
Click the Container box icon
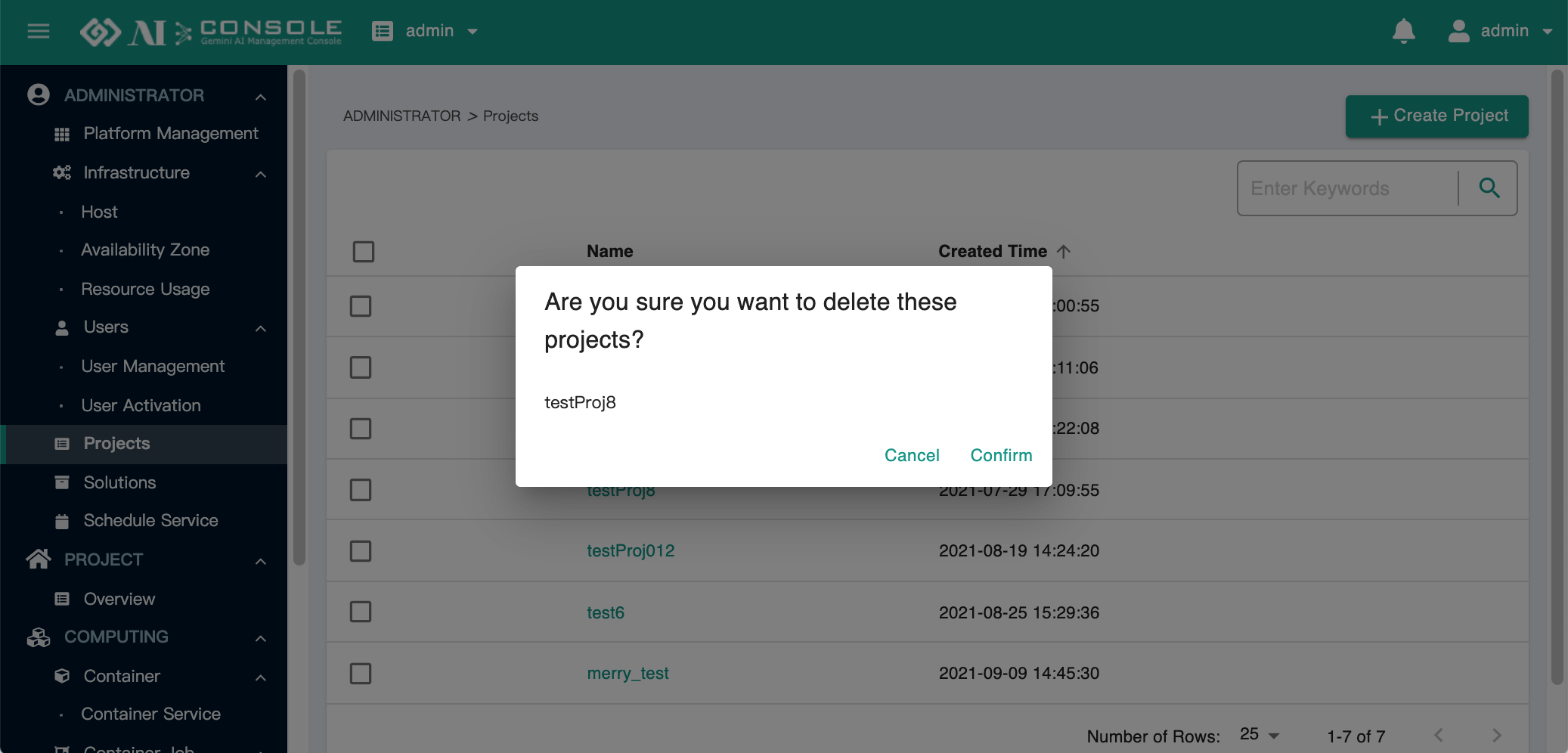pyautogui.click(x=62, y=676)
